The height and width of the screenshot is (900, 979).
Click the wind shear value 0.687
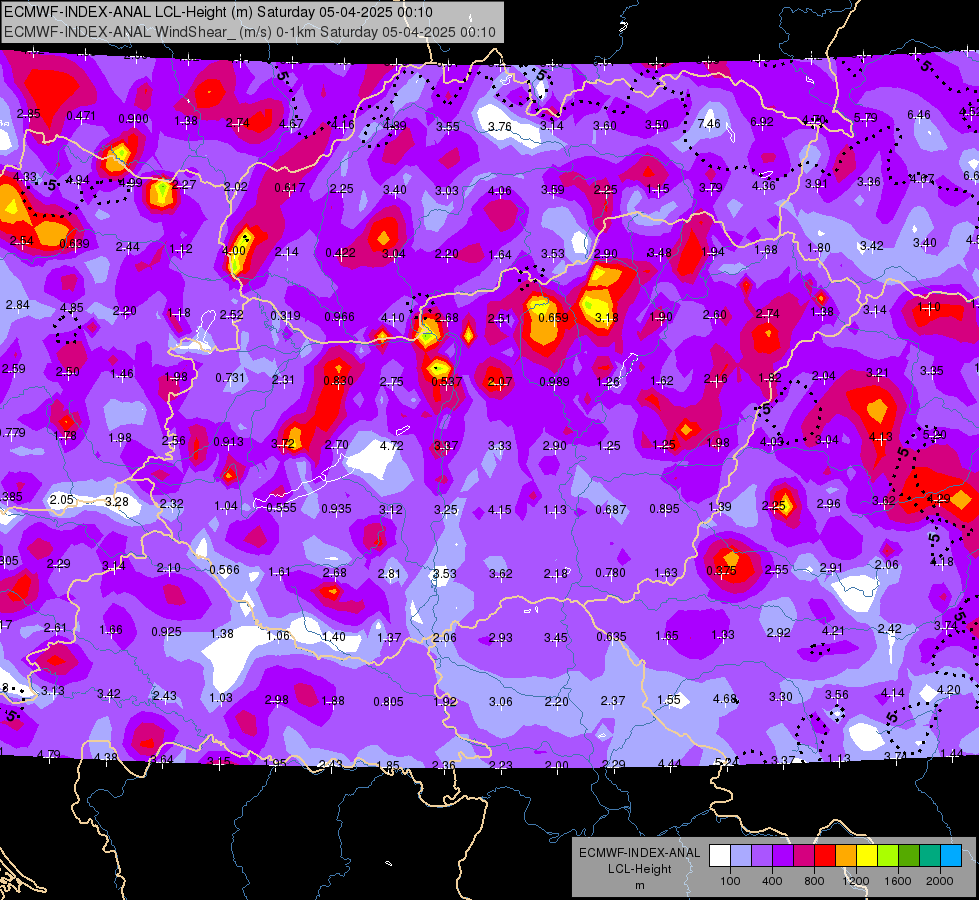pos(610,510)
